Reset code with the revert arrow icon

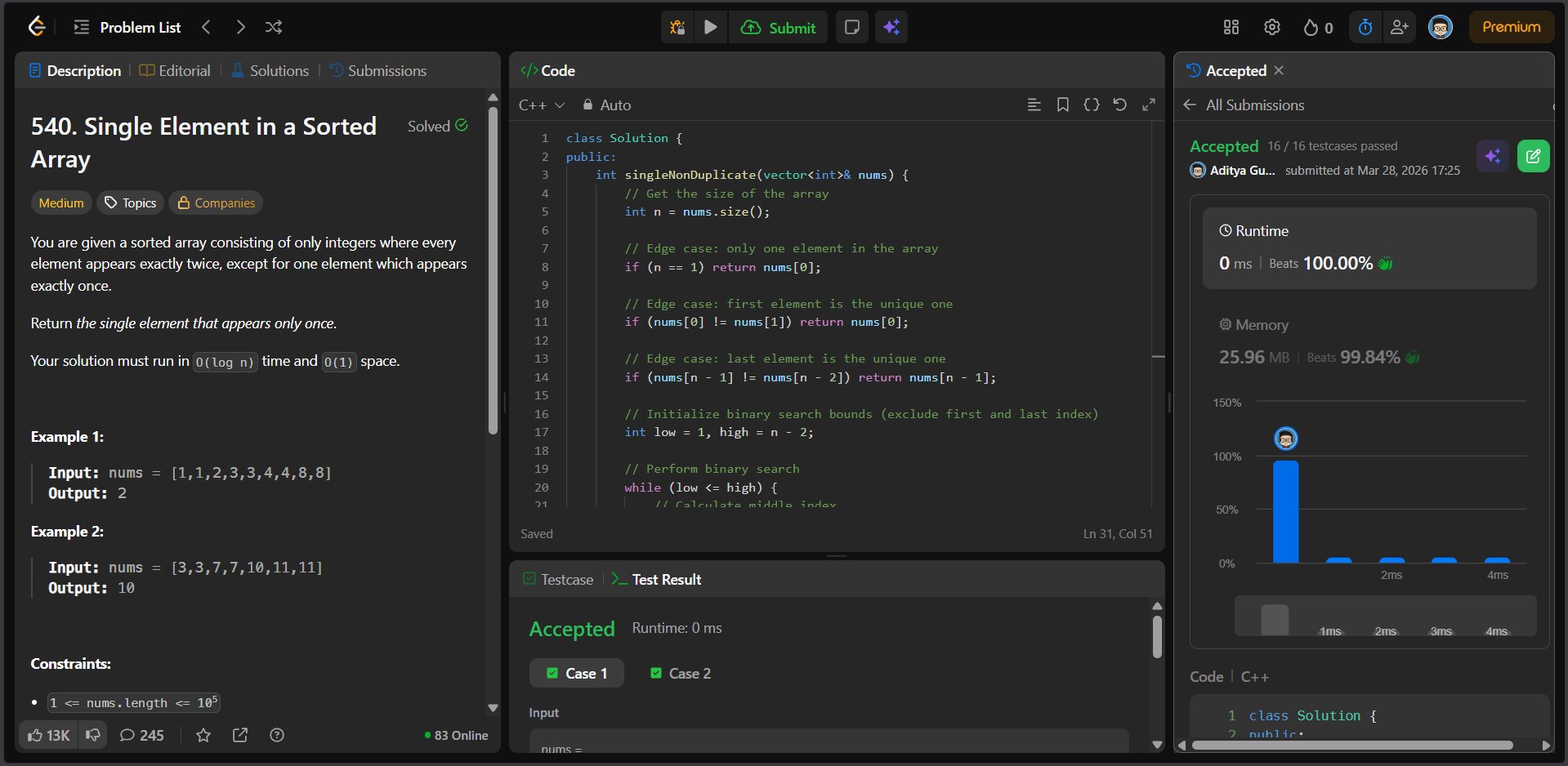[1119, 105]
